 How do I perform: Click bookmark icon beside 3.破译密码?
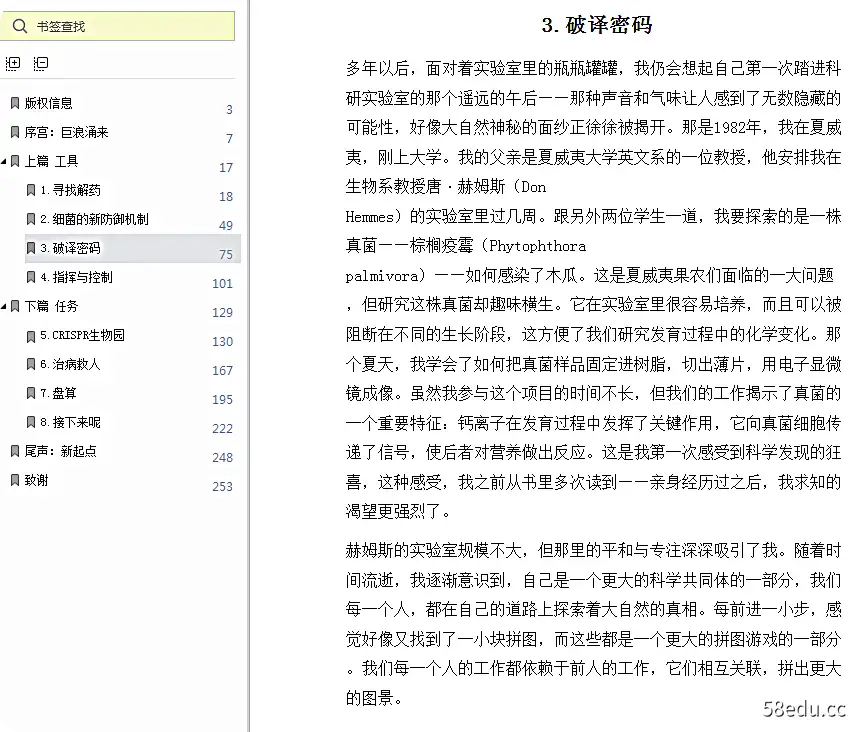click(x=31, y=248)
